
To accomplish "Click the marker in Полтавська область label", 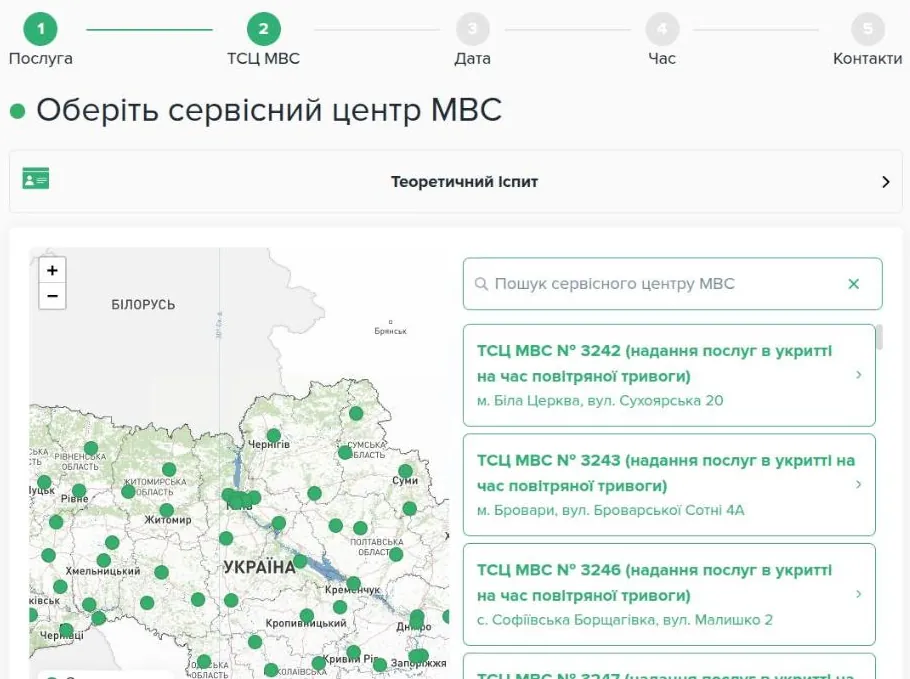I will point(396,554).
